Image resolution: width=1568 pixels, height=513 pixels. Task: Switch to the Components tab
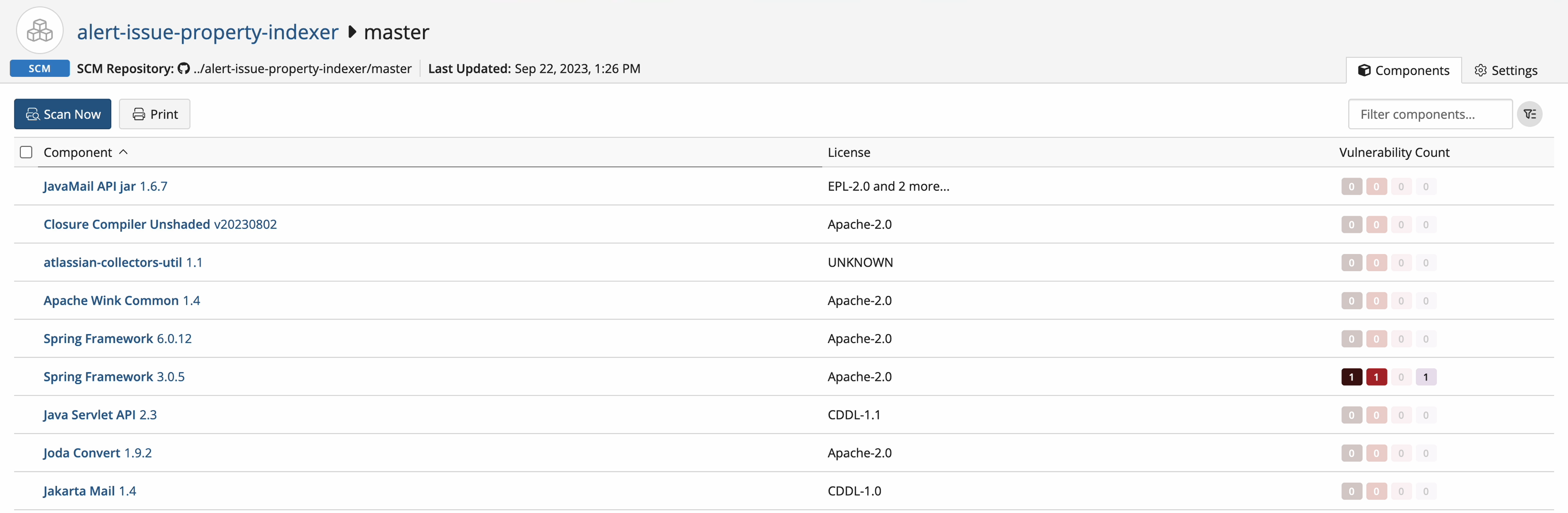pos(1404,71)
